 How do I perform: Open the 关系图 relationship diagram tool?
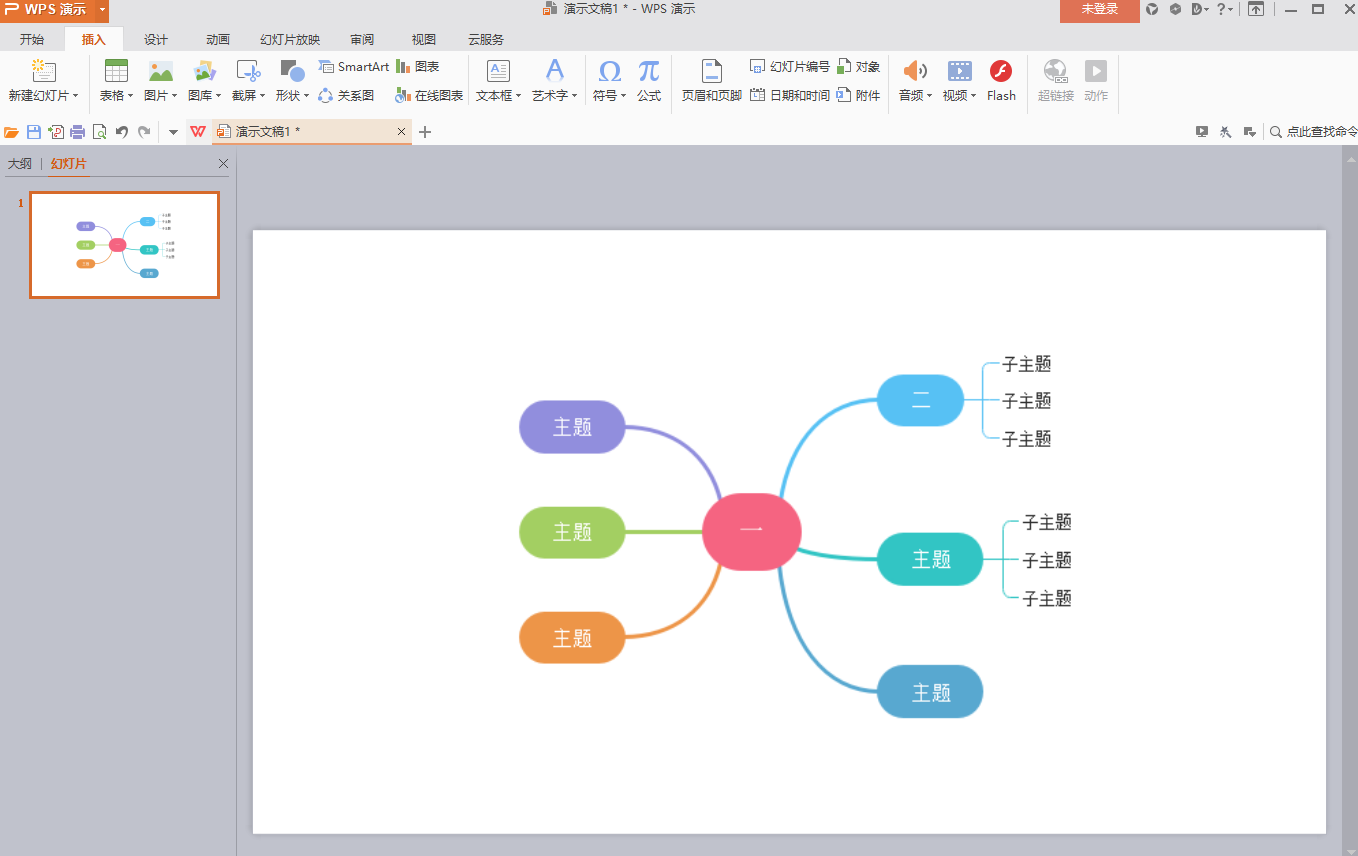coord(346,96)
